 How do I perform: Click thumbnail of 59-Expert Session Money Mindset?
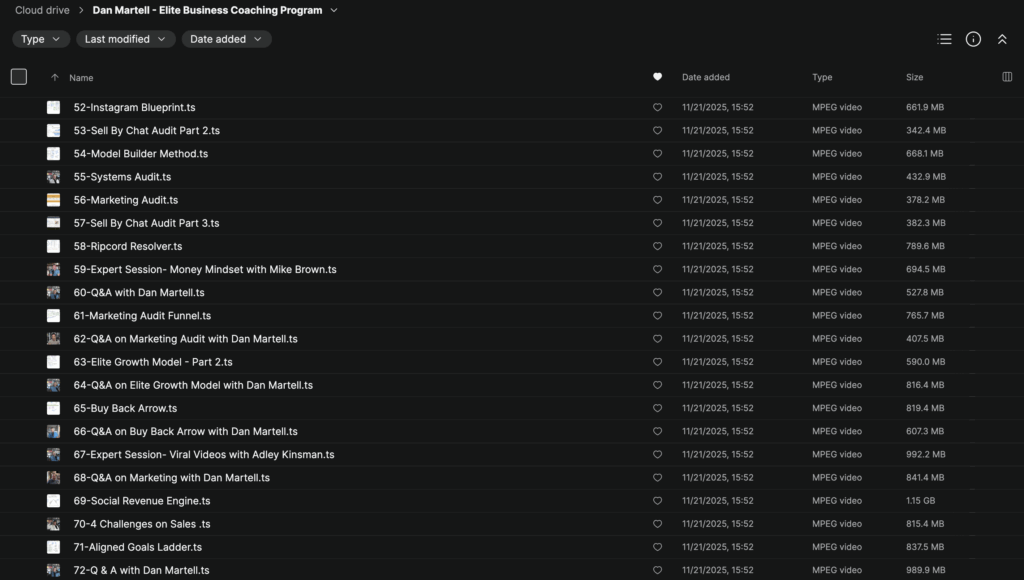53,270
